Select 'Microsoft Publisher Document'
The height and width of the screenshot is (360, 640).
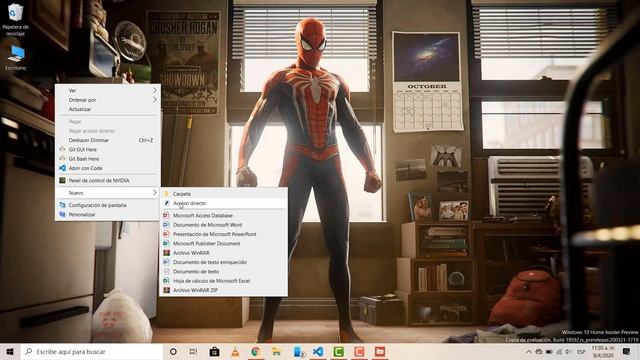coord(224,244)
